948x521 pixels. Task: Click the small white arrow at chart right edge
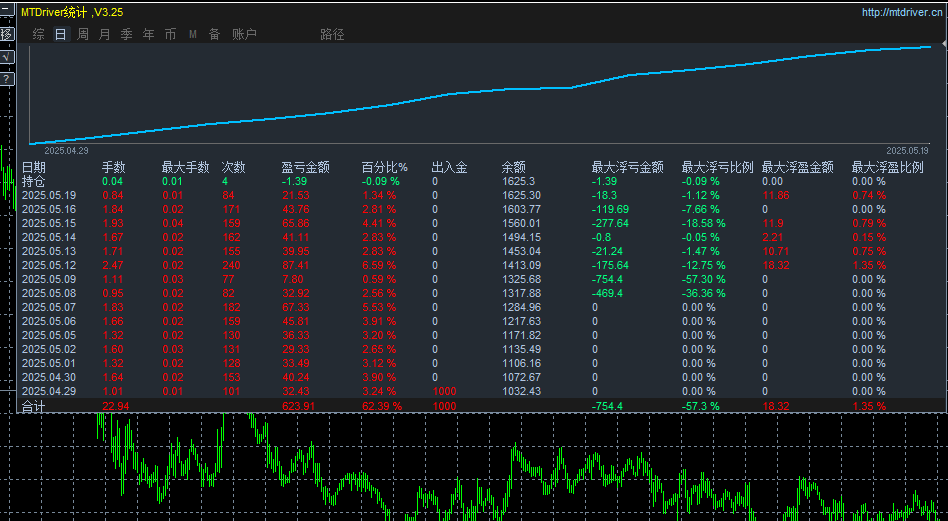click(944, 45)
